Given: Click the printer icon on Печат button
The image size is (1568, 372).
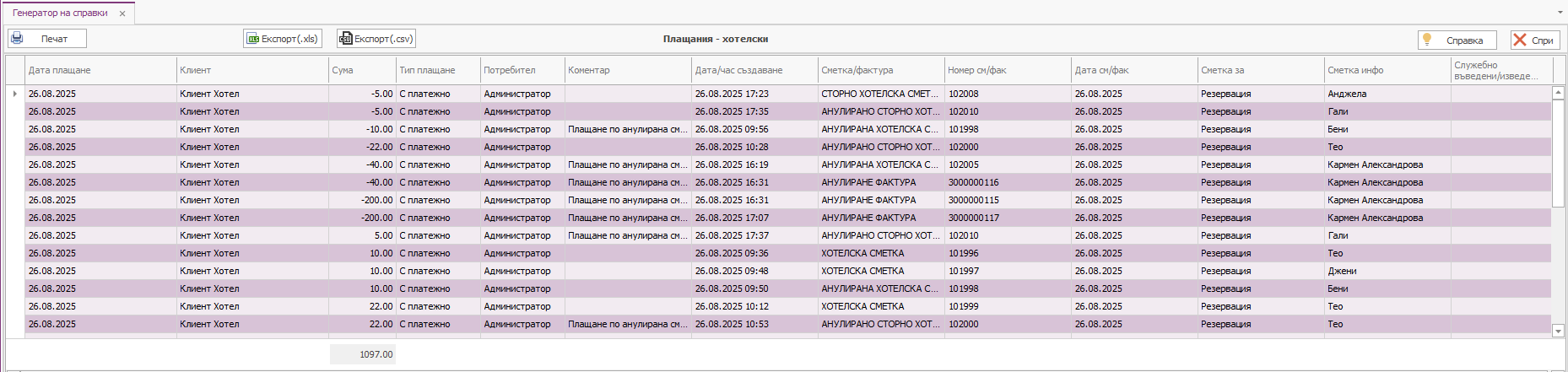Looking at the screenshot, I should (17, 39).
